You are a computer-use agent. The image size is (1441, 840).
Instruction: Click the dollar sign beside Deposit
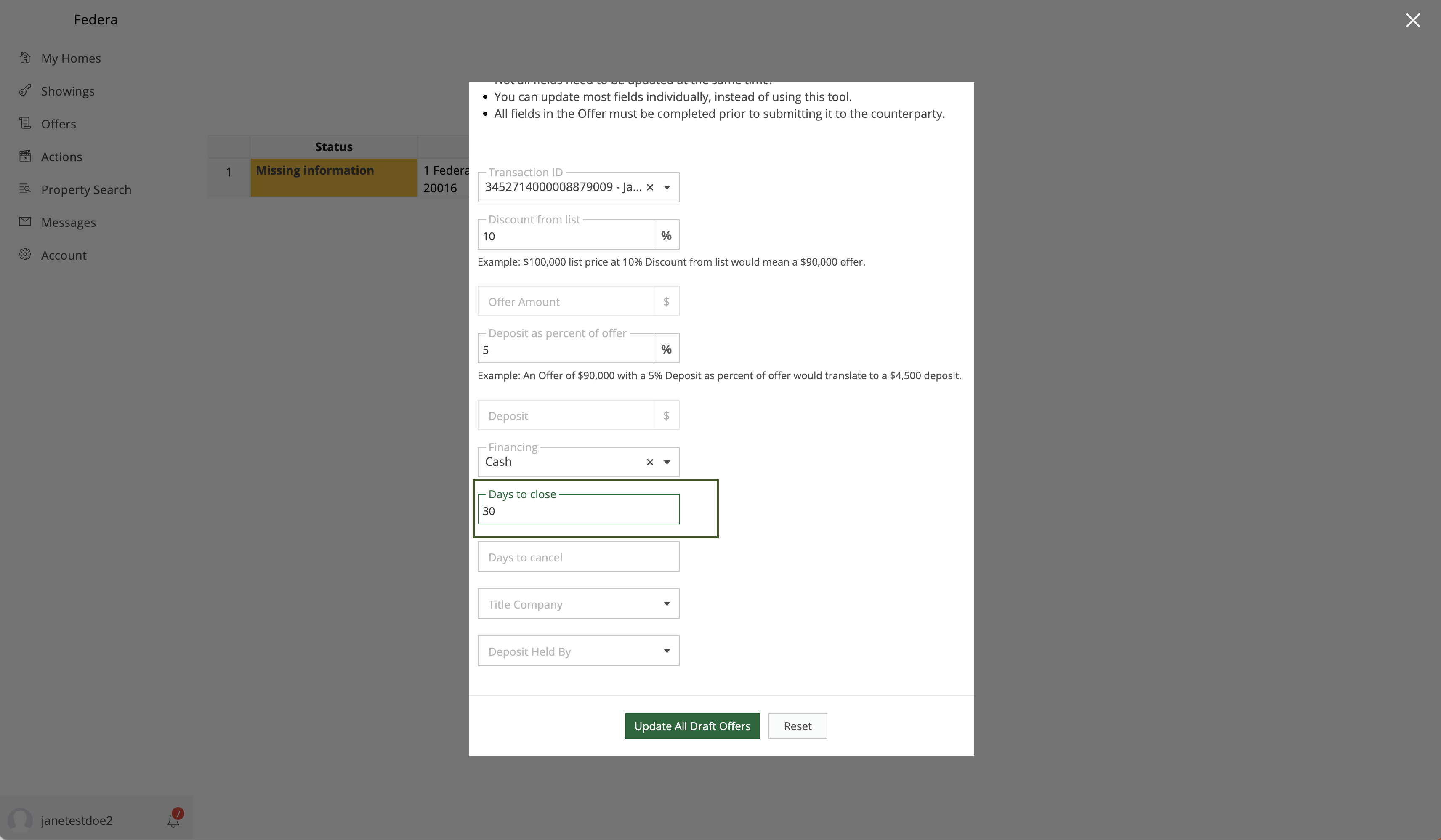[667, 415]
